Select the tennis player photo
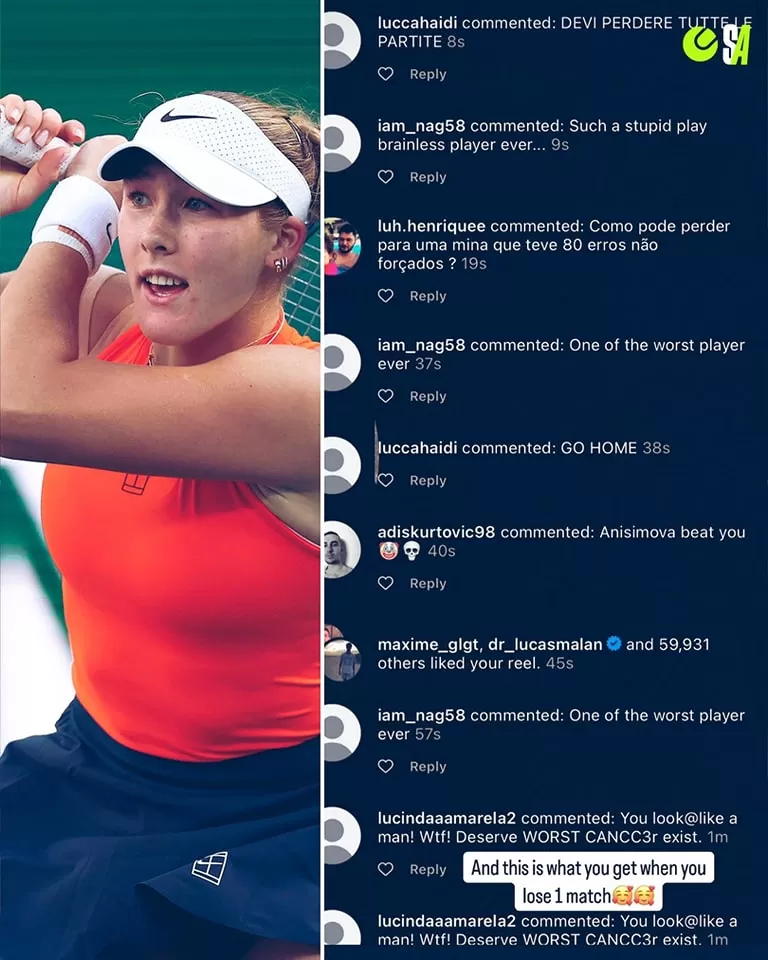Viewport: 768px width, 960px height. tap(160, 480)
